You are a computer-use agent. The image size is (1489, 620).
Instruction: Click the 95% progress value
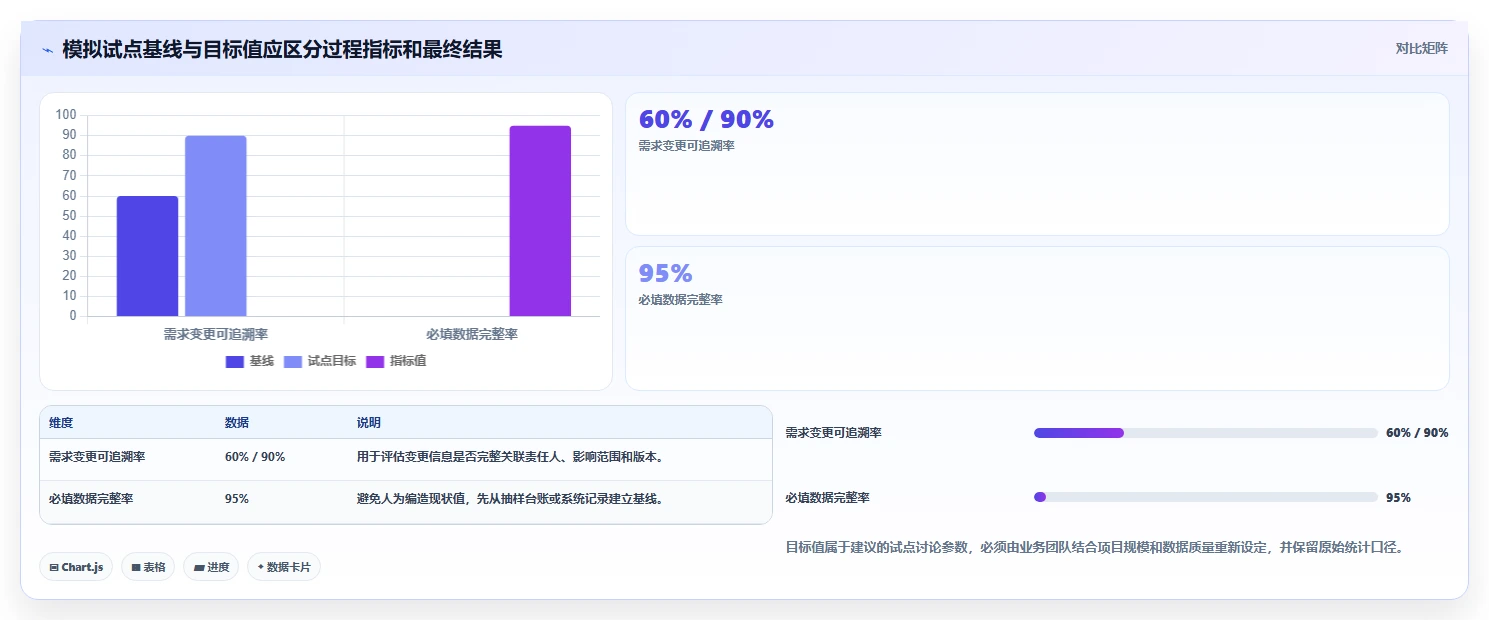click(x=1398, y=497)
